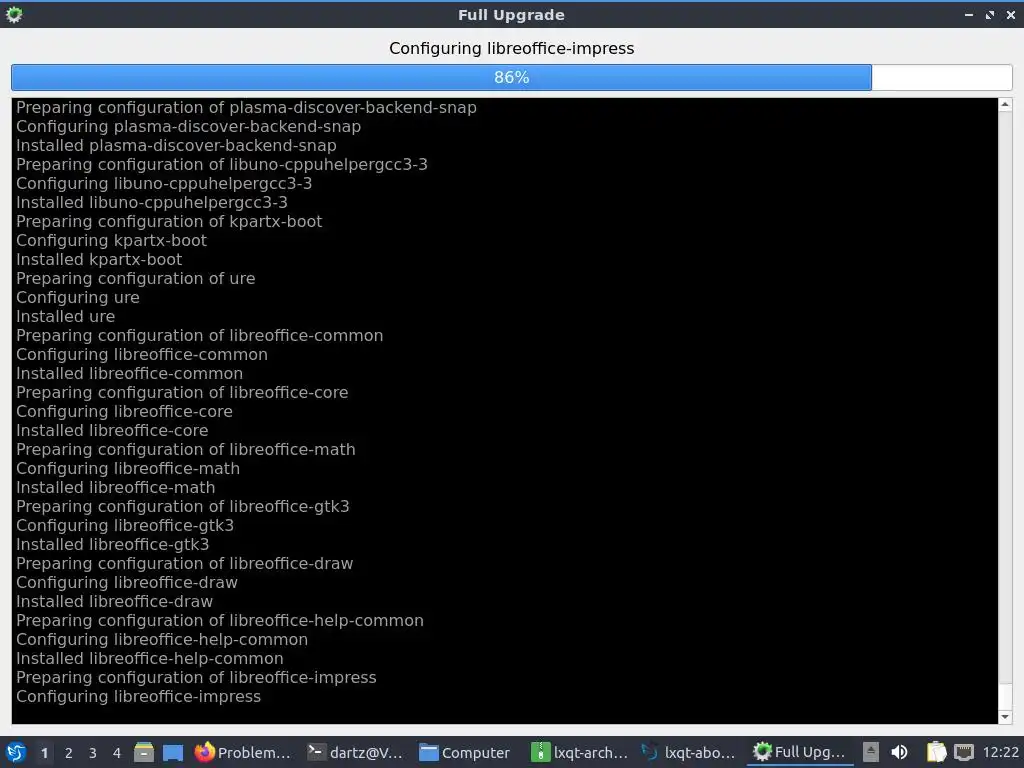Click the line 'Installed libreoffice-help-common'
The image size is (1024, 768).
150,658
